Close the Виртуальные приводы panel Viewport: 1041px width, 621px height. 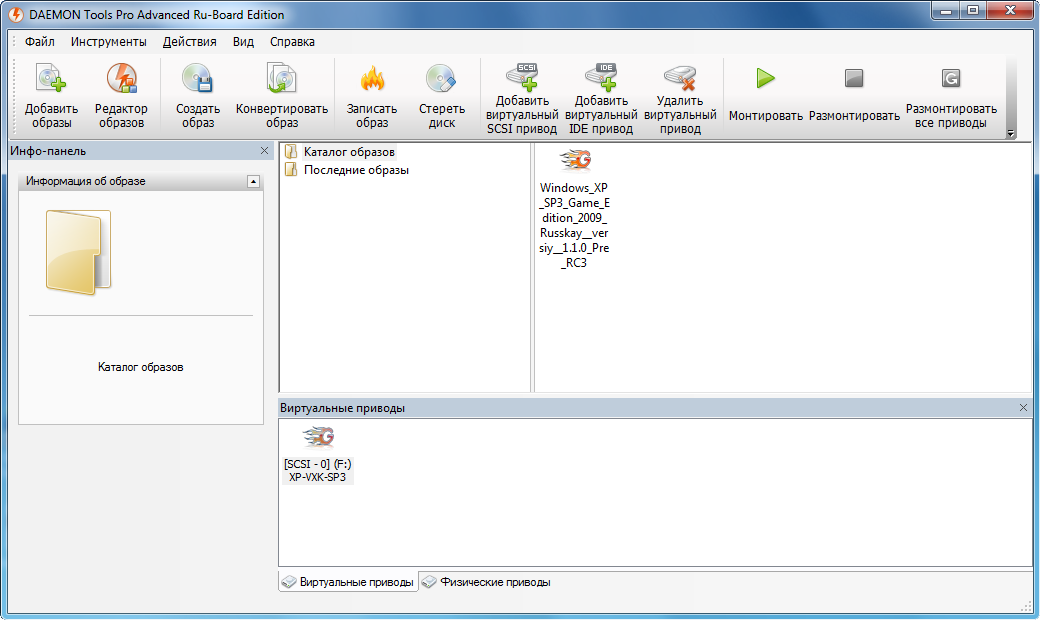(1023, 408)
